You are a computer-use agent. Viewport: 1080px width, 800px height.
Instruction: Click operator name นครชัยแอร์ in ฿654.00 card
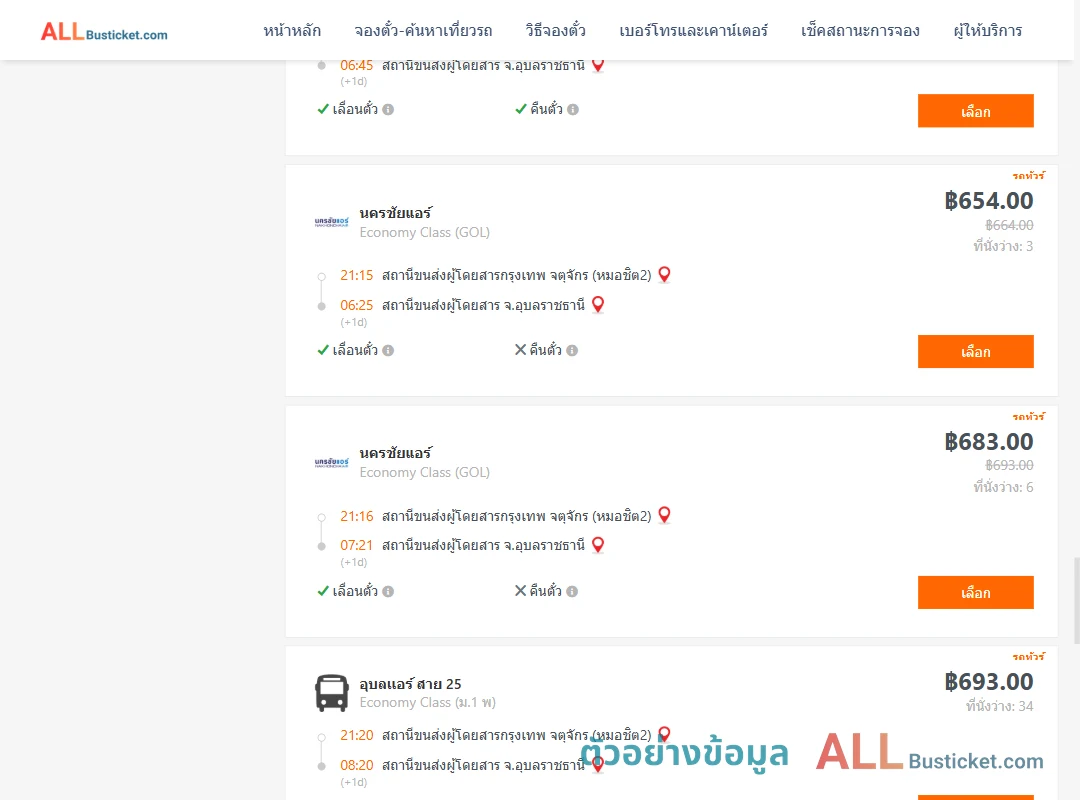(x=395, y=213)
